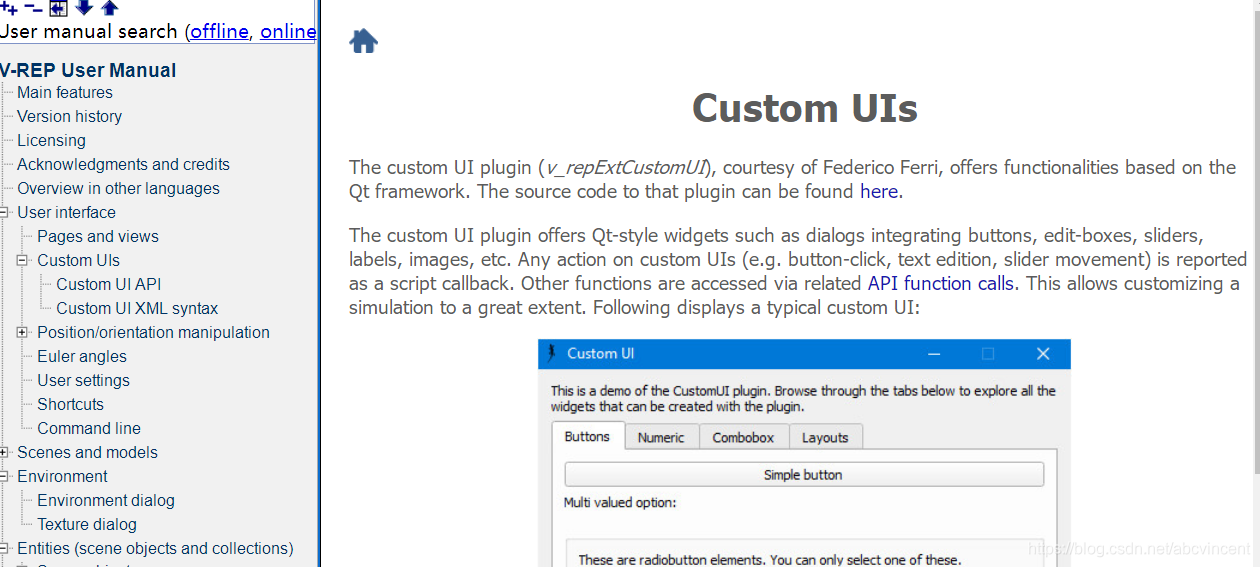Click the Custom UI demo screenshot title bar
Viewport: 1260px width, 567px height.
(804, 353)
